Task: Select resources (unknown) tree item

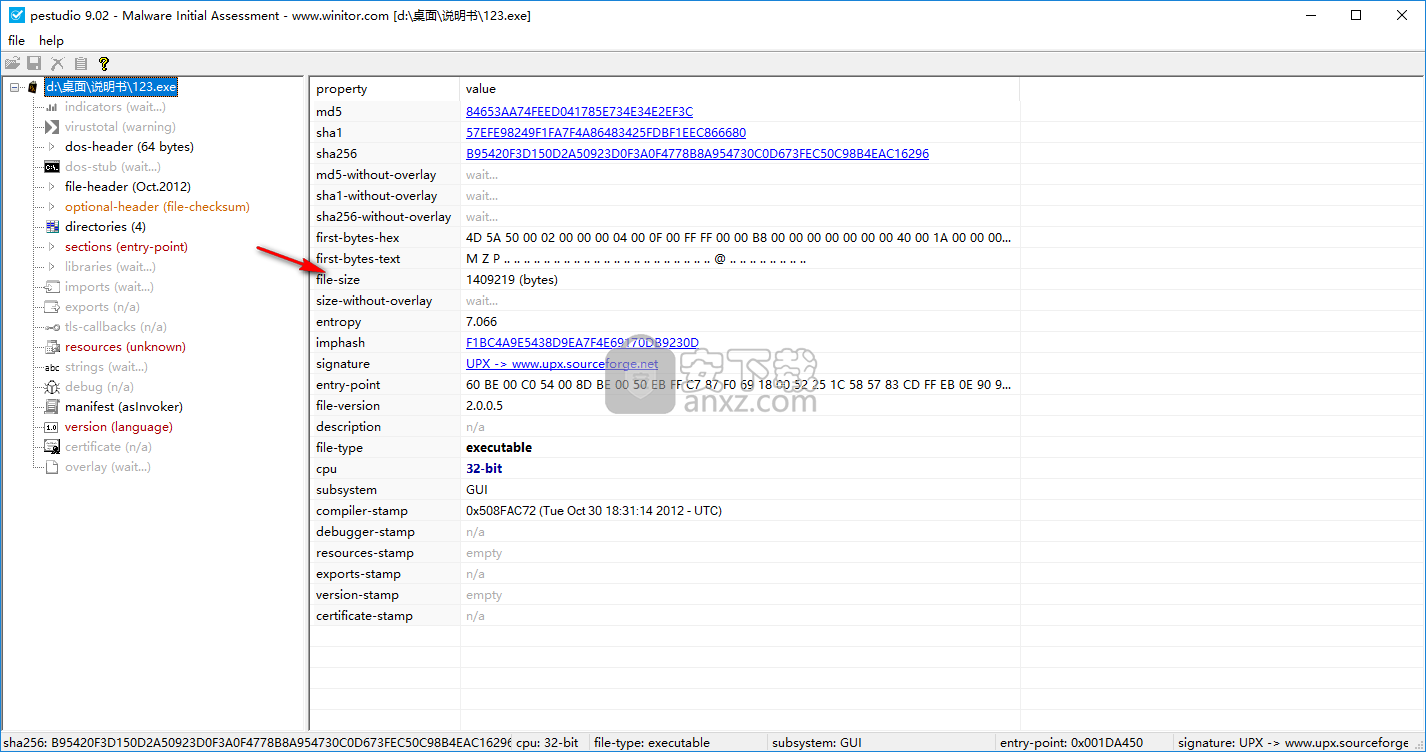Action: 125,347
